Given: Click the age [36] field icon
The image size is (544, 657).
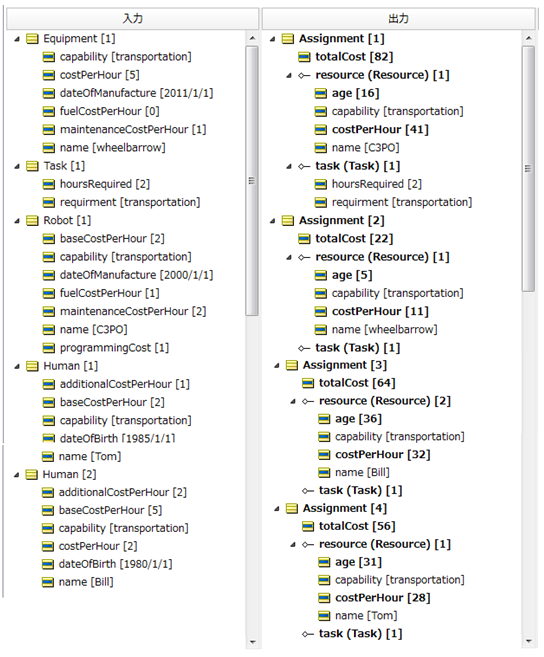Looking at the screenshot, I should click(x=324, y=419).
